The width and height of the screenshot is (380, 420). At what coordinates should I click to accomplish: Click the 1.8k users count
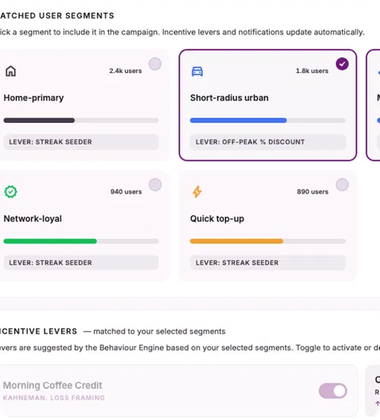point(312,71)
